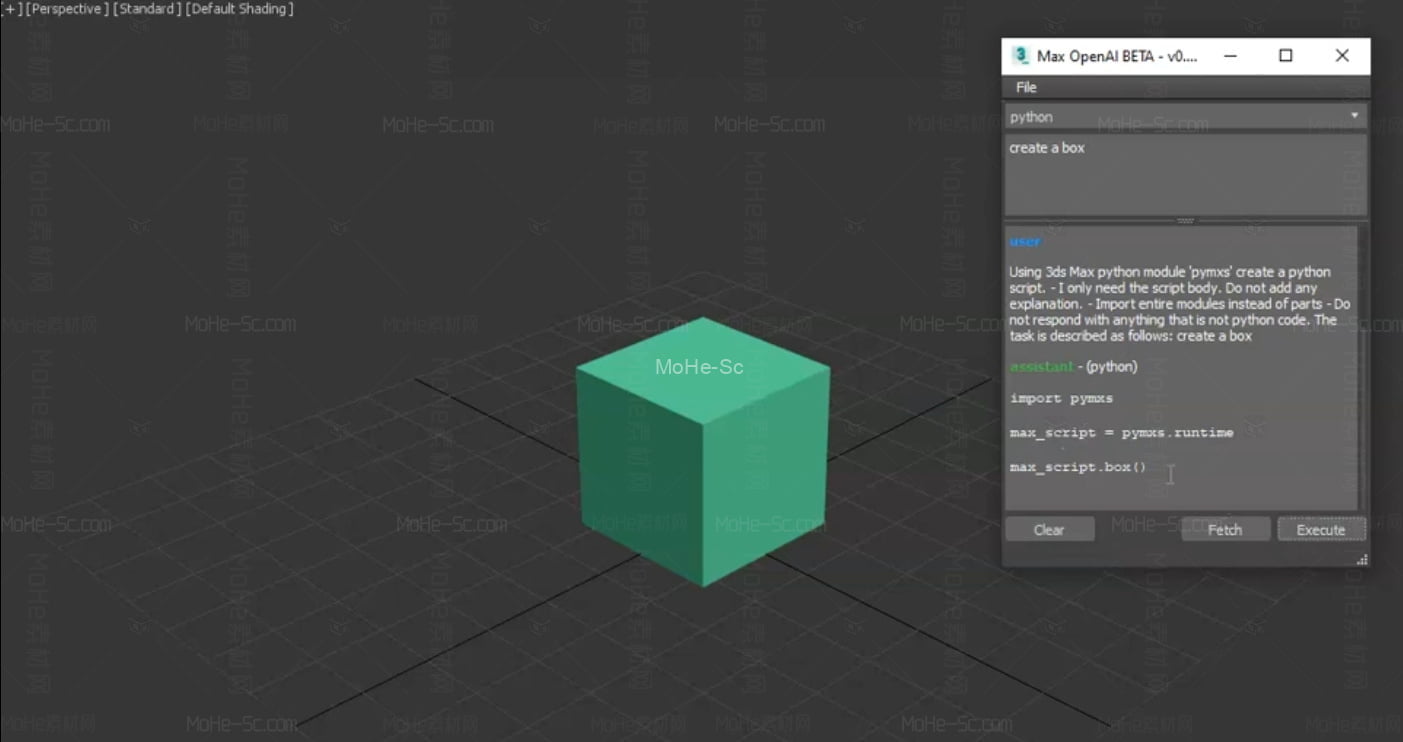The image size is (1403, 742).
Task: Minimize the Max OpenAI BETA window
Action: click(x=1230, y=56)
